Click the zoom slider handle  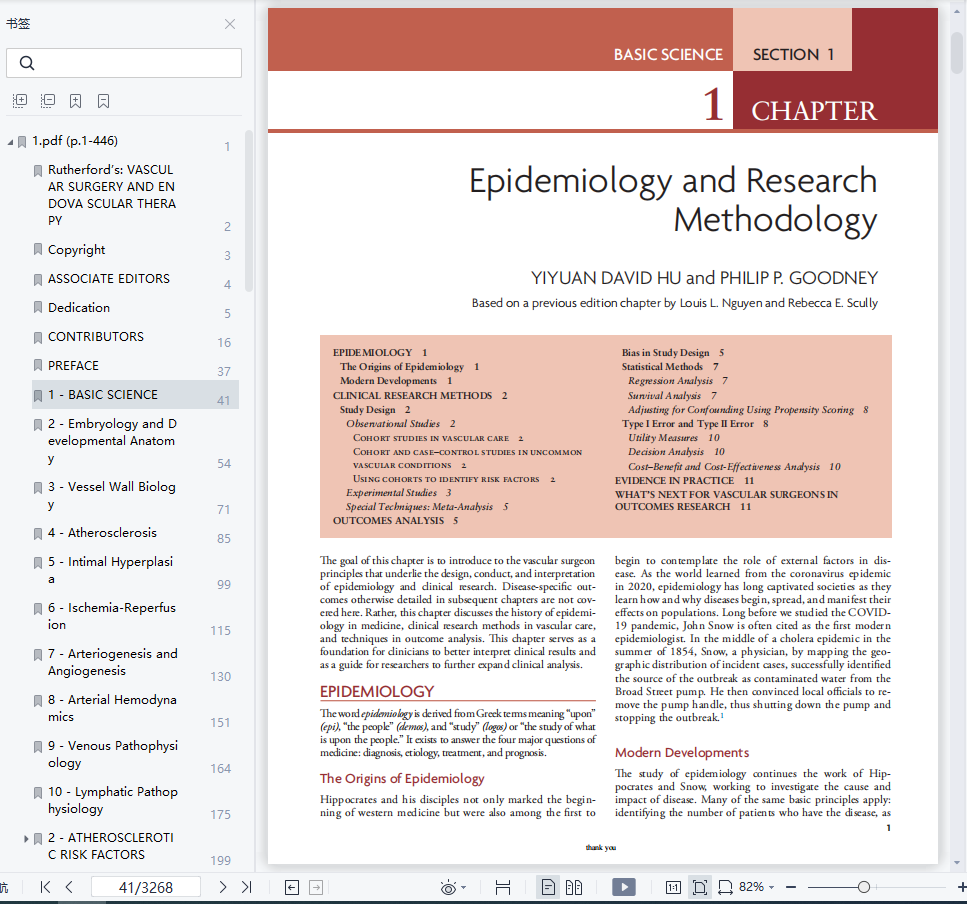click(864, 887)
